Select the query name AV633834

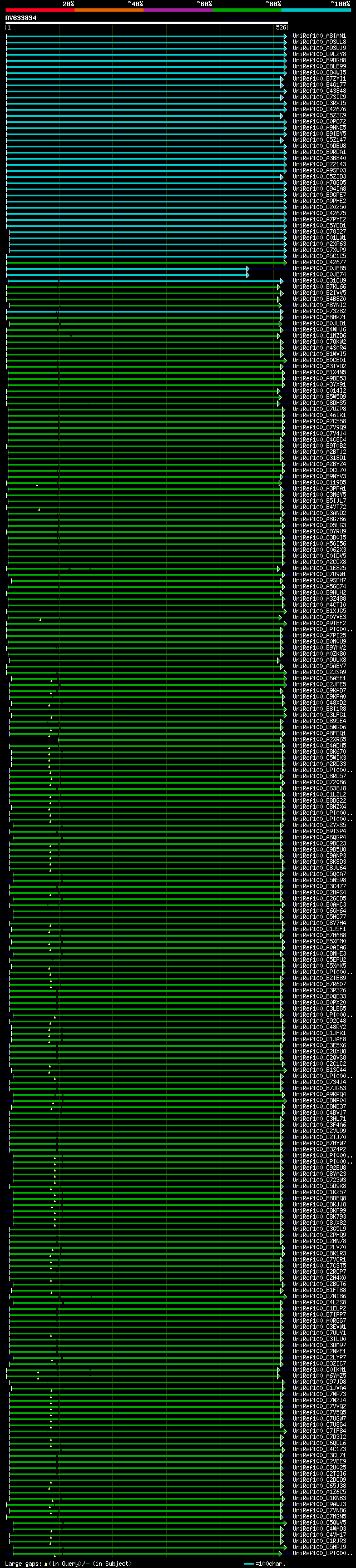tap(21, 18)
